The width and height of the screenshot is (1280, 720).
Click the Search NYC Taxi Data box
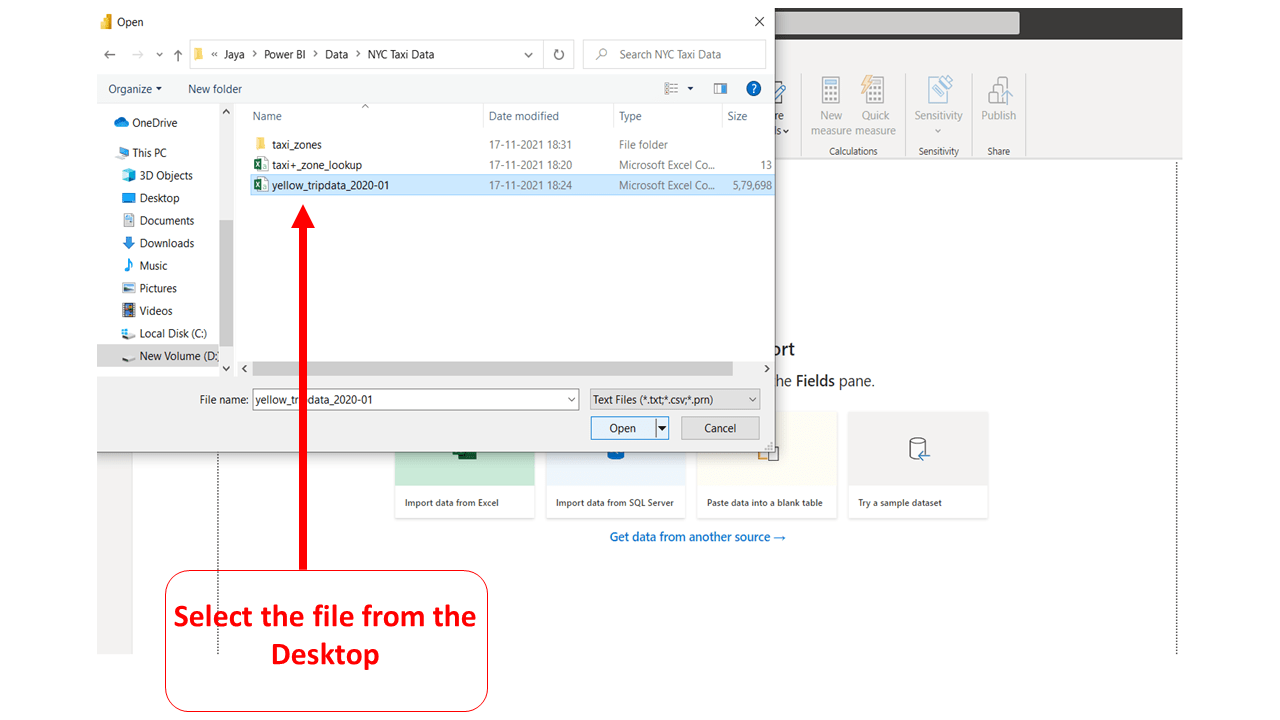point(674,54)
